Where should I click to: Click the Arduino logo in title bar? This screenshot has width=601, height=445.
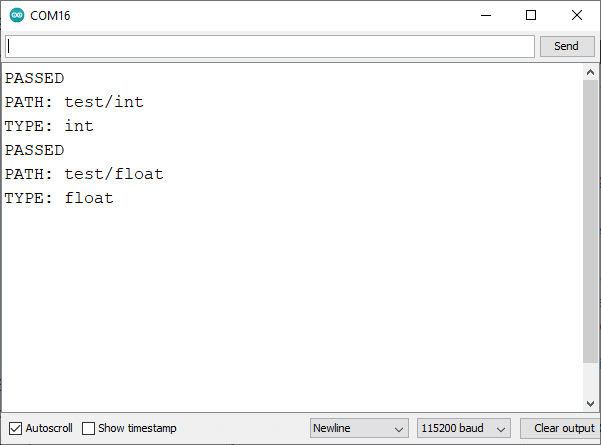pyautogui.click(x=17, y=15)
